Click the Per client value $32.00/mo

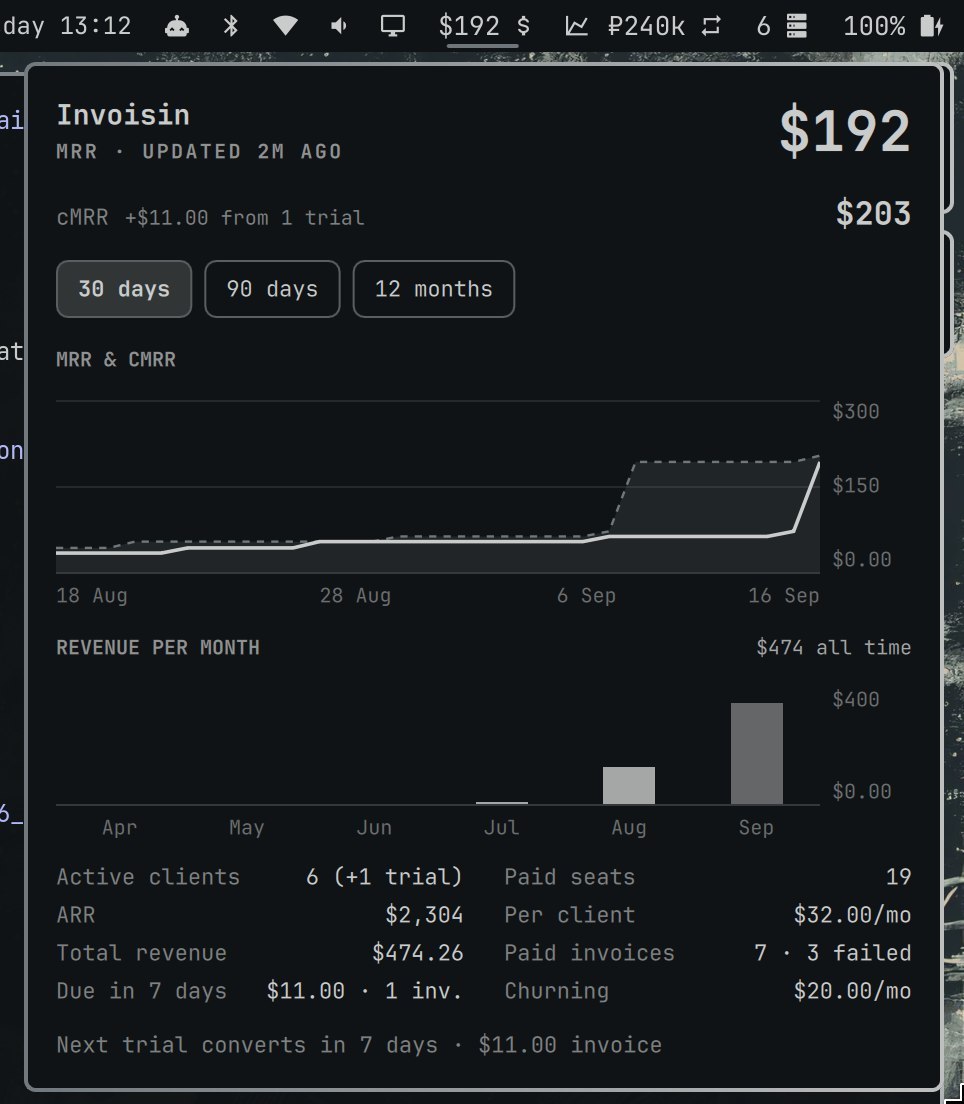pos(852,915)
